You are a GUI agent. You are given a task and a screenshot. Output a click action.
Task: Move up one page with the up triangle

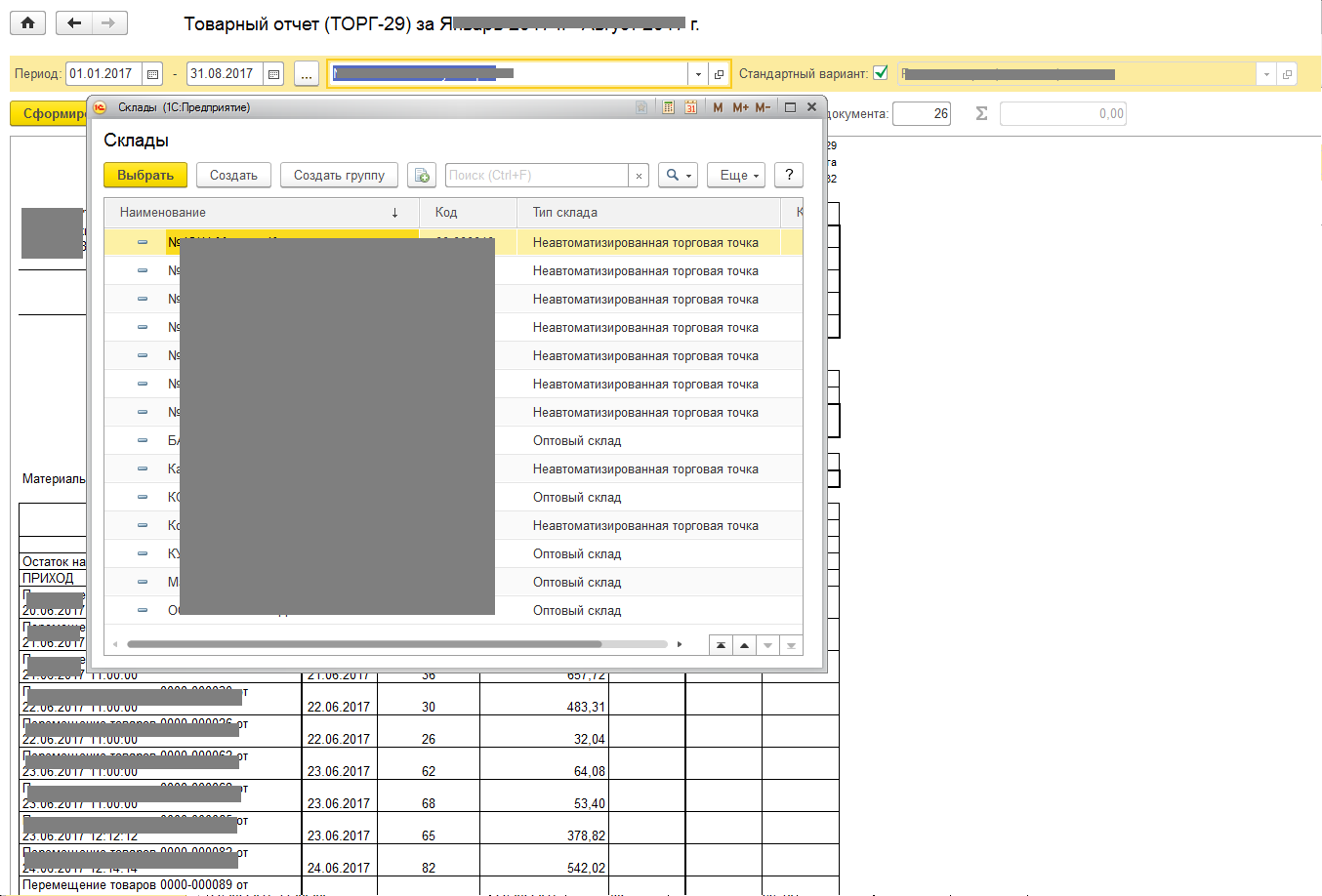click(744, 645)
